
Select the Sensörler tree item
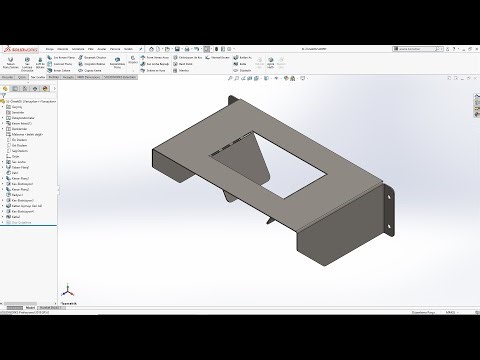click(15, 112)
